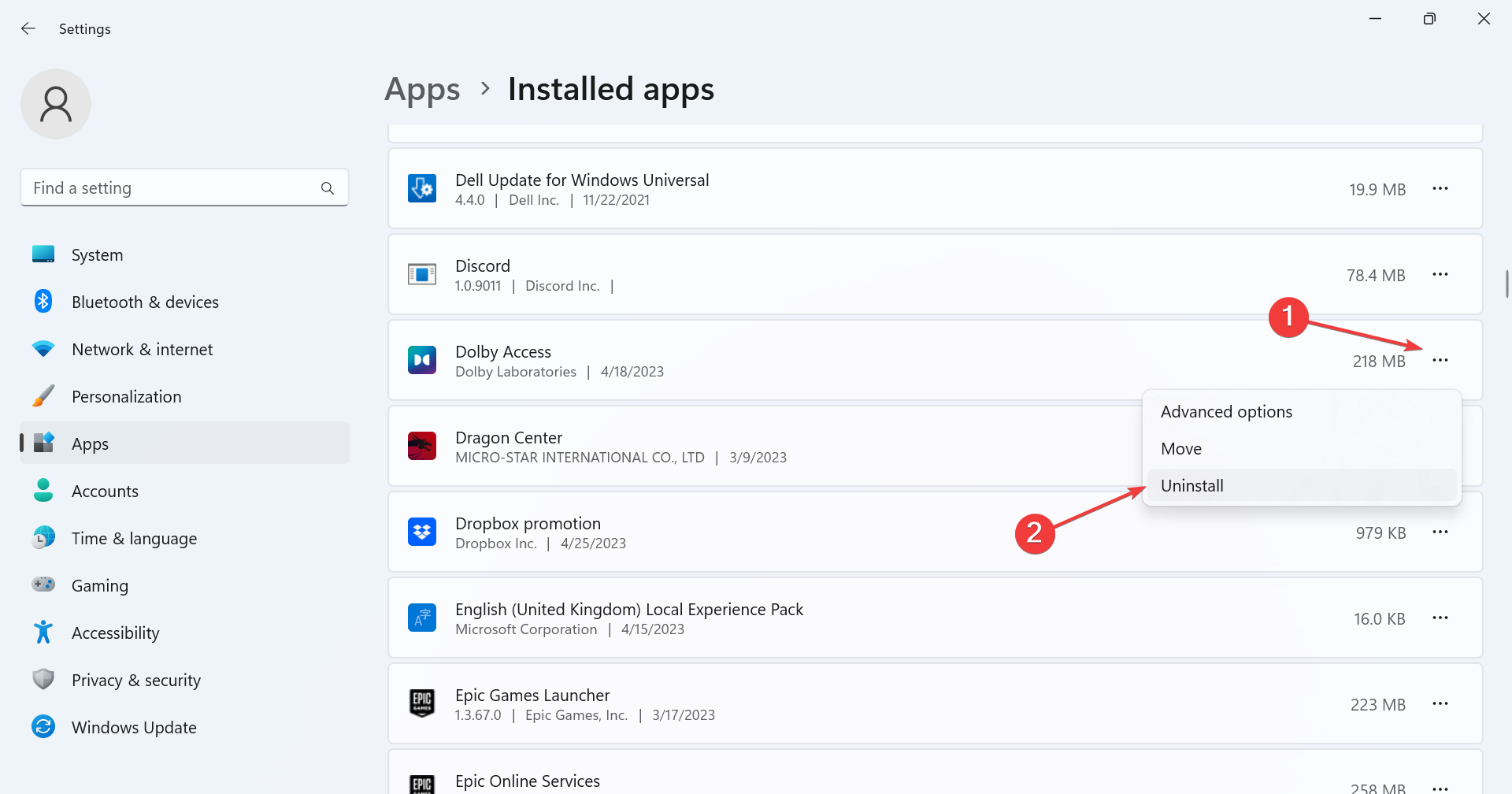Select the Dolby Access app name
Viewport: 1512px width, 794px height.
[503, 352]
